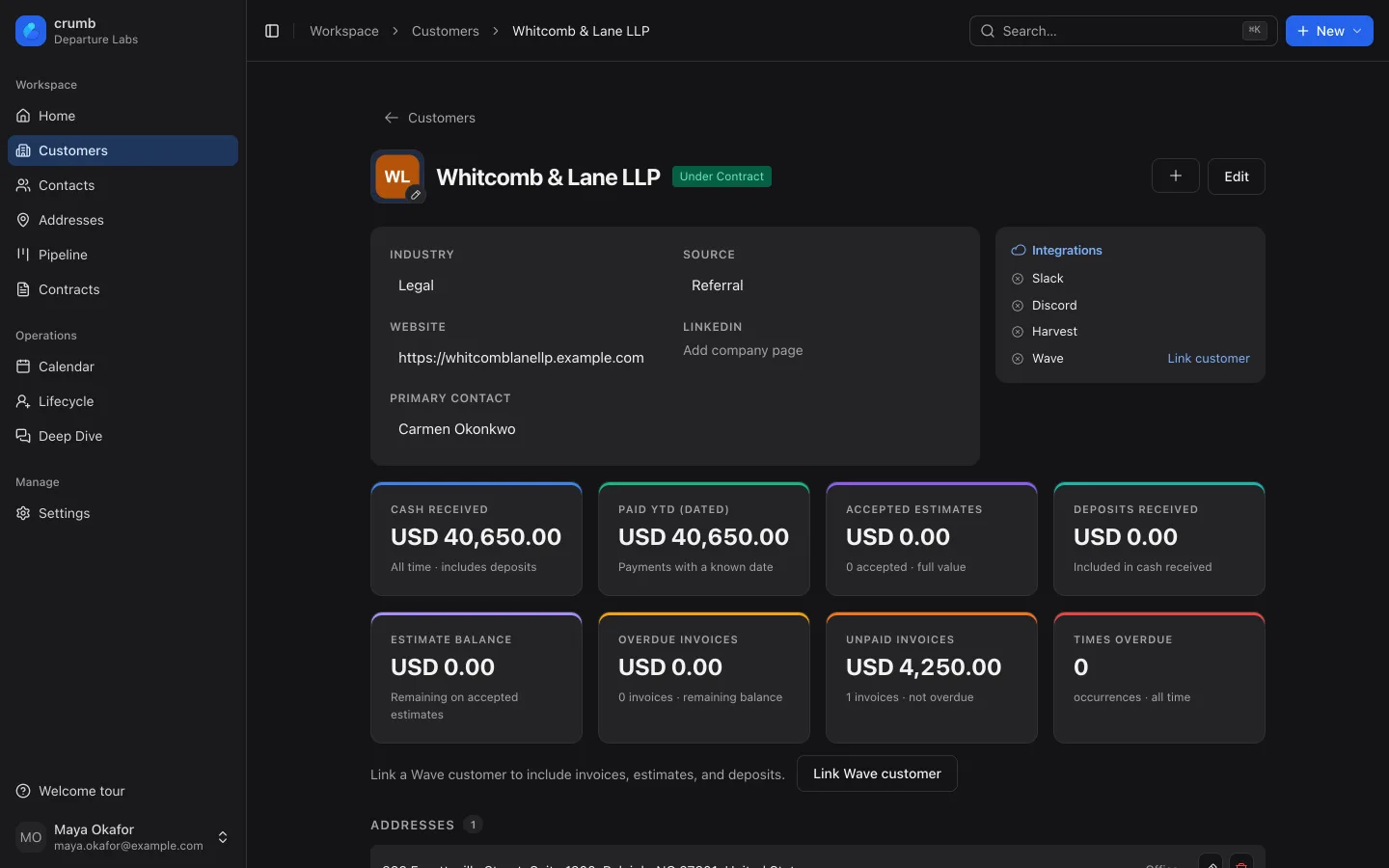Click the Slack integration row
Screen dimensions: 1389x868
pyautogui.click(x=1130, y=279)
